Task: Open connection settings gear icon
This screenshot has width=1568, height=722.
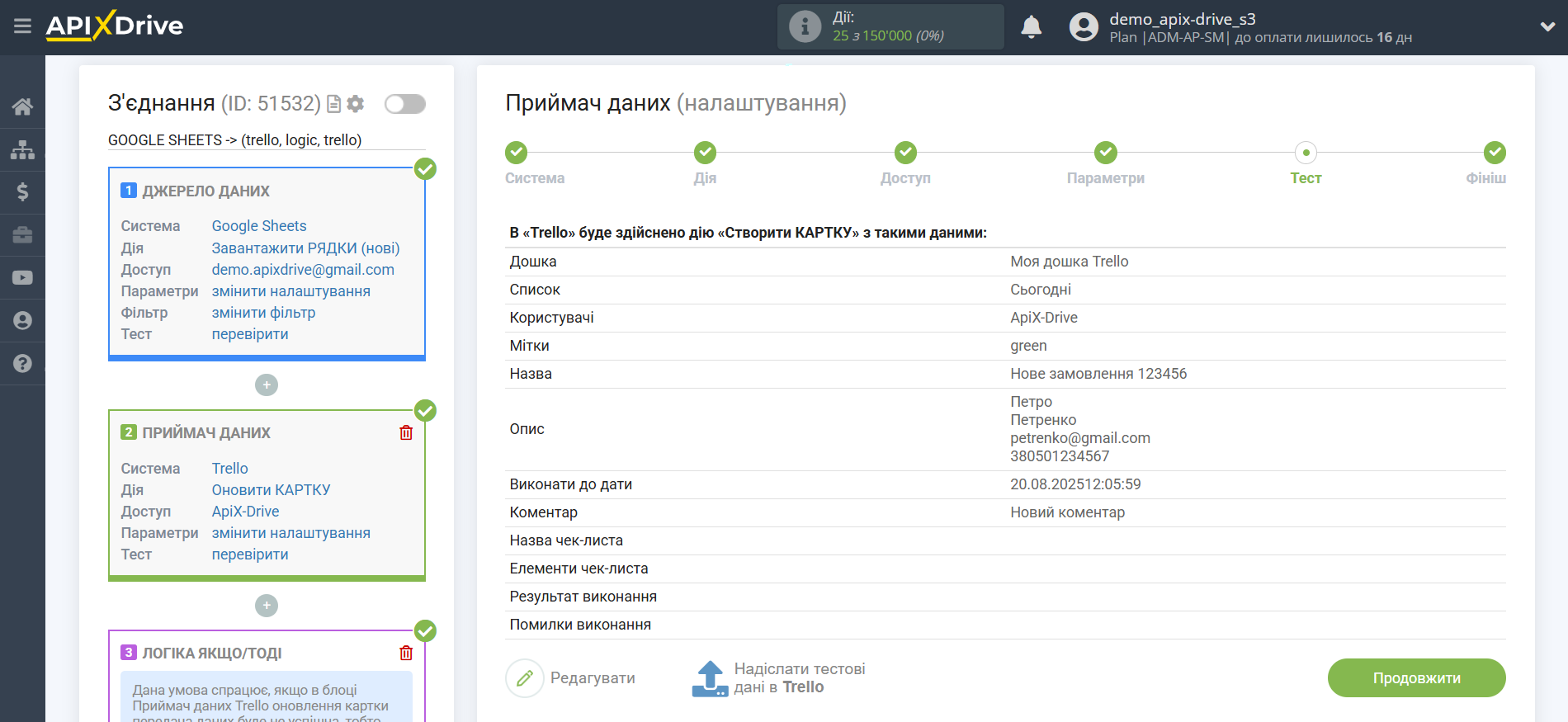Action: click(356, 104)
